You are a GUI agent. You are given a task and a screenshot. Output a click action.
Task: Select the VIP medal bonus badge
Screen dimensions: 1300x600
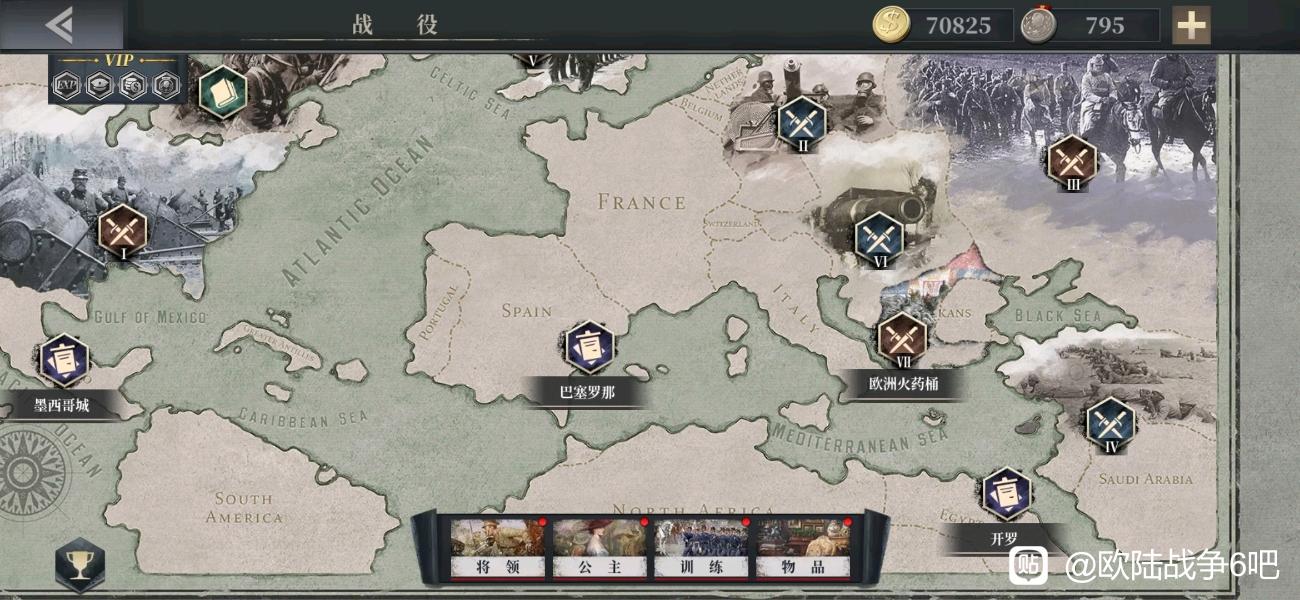click(x=164, y=87)
